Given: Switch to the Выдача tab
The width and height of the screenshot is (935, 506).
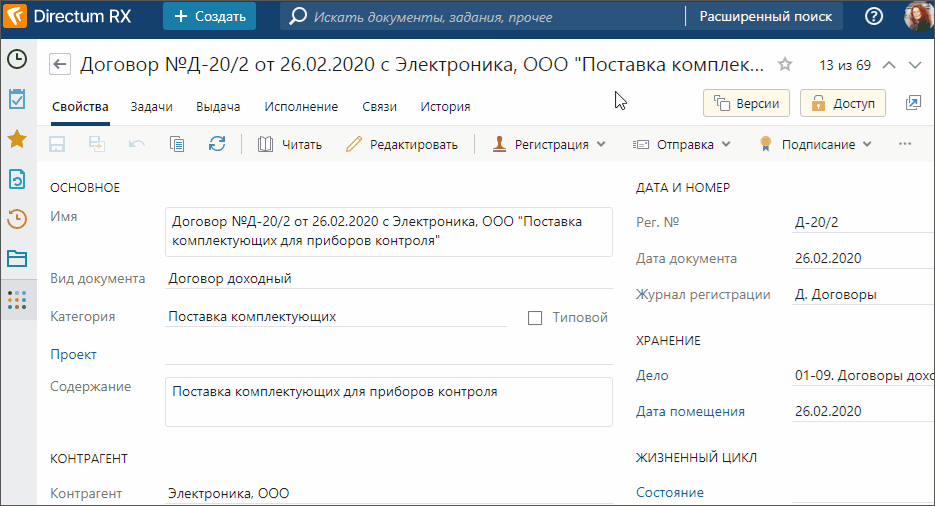Looking at the screenshot, I should tap(218, 107).
